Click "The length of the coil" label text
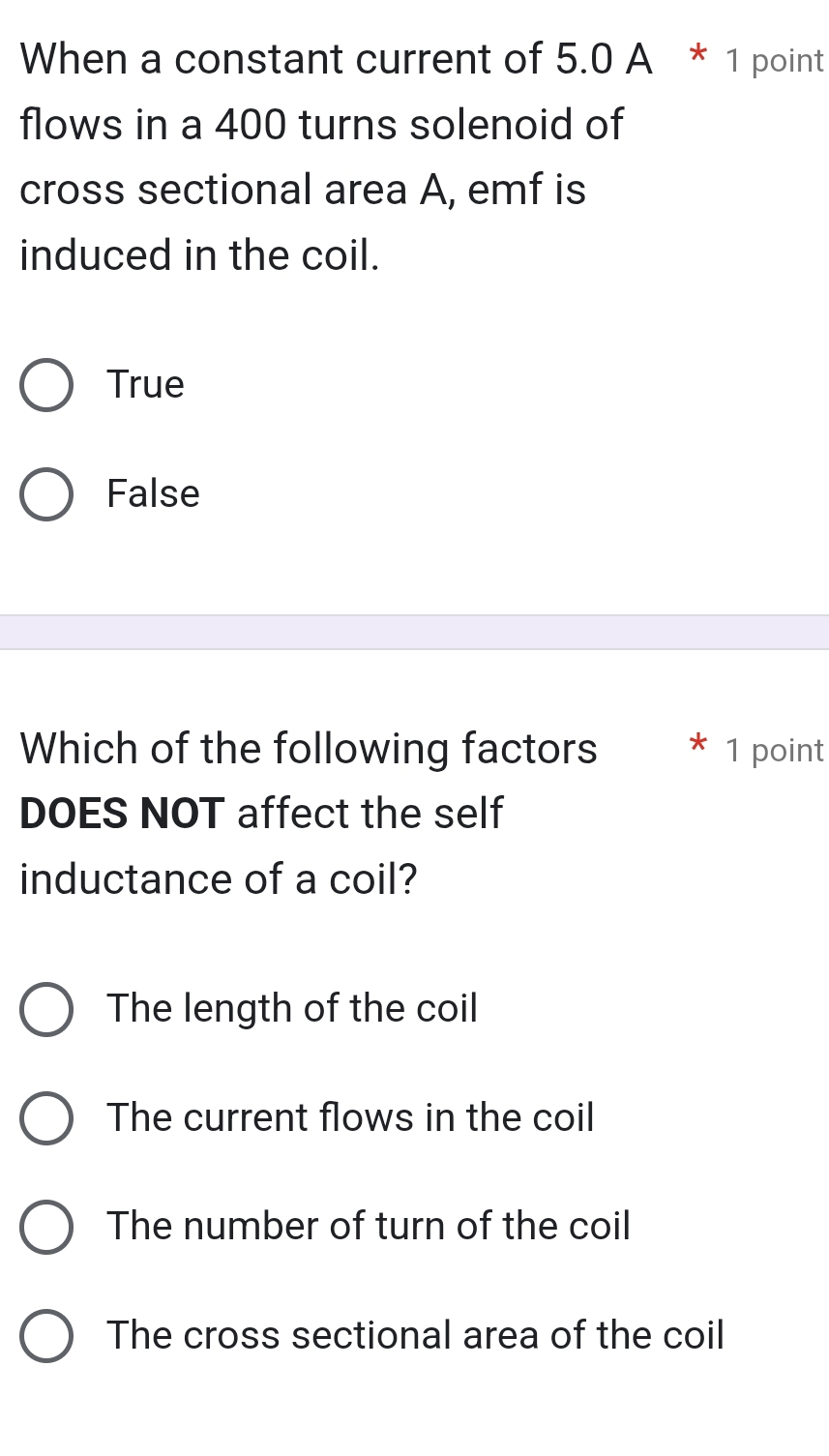This screenshot has height=1456, width=829. pyautogui.click(x=292, y=1009)
